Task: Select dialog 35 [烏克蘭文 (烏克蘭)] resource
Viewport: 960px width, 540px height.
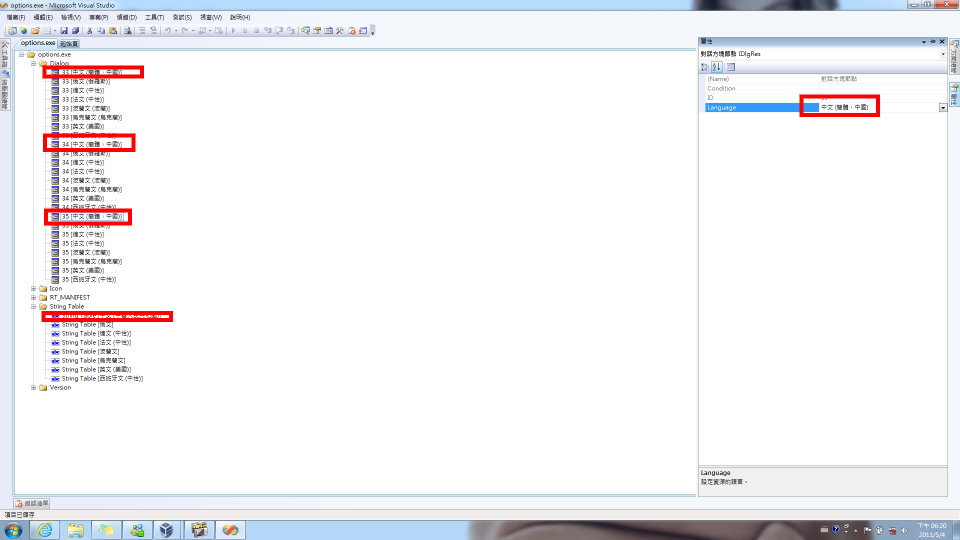Action: coord(92,261)
